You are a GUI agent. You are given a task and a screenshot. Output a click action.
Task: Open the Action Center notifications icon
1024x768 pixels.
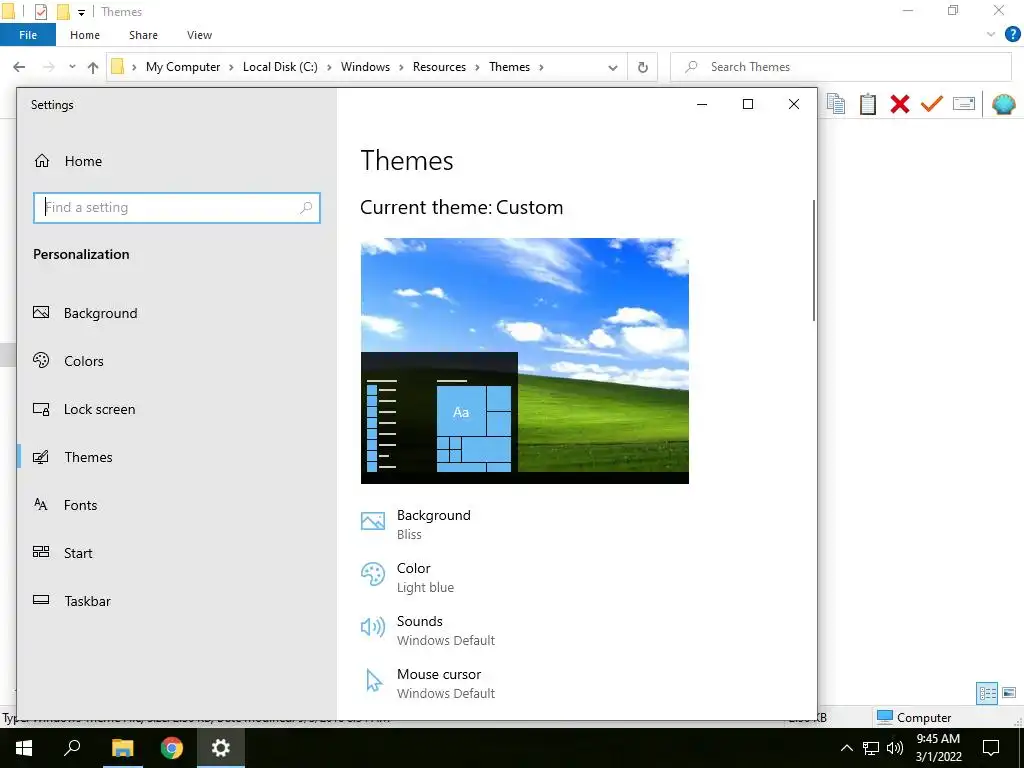pyautogui.click(x=991, y=748)
